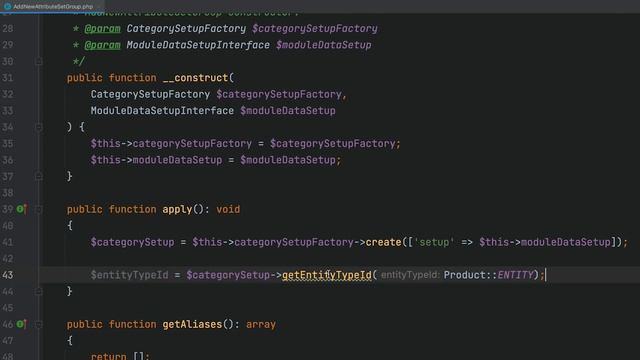Image resolution: width=640 pixels, height=360 pixels.
Task: Click $this->categorySetupFactory on line 35
Action: coord(171,144)
